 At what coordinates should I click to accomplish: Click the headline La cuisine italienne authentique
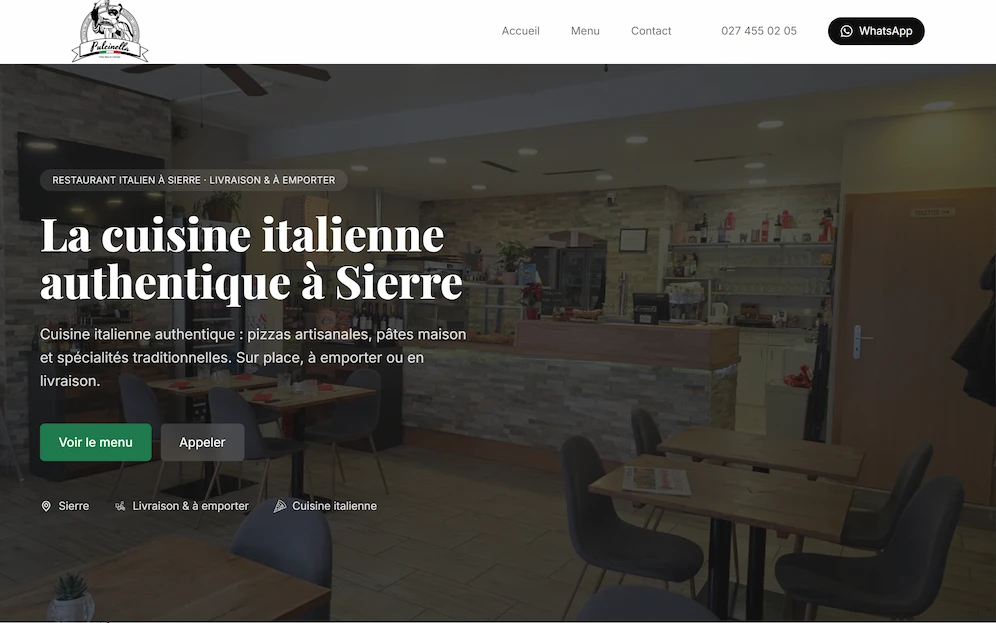252,258
